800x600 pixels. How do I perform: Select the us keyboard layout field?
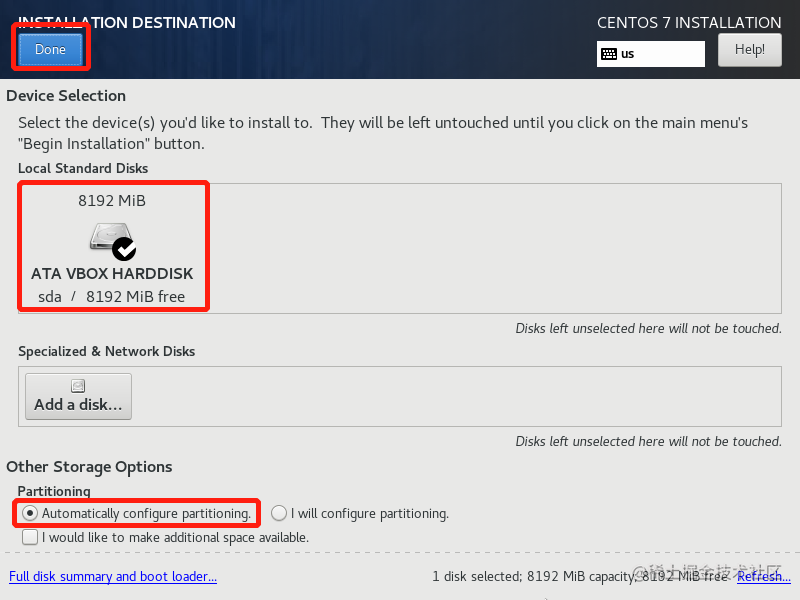[651, 54]
